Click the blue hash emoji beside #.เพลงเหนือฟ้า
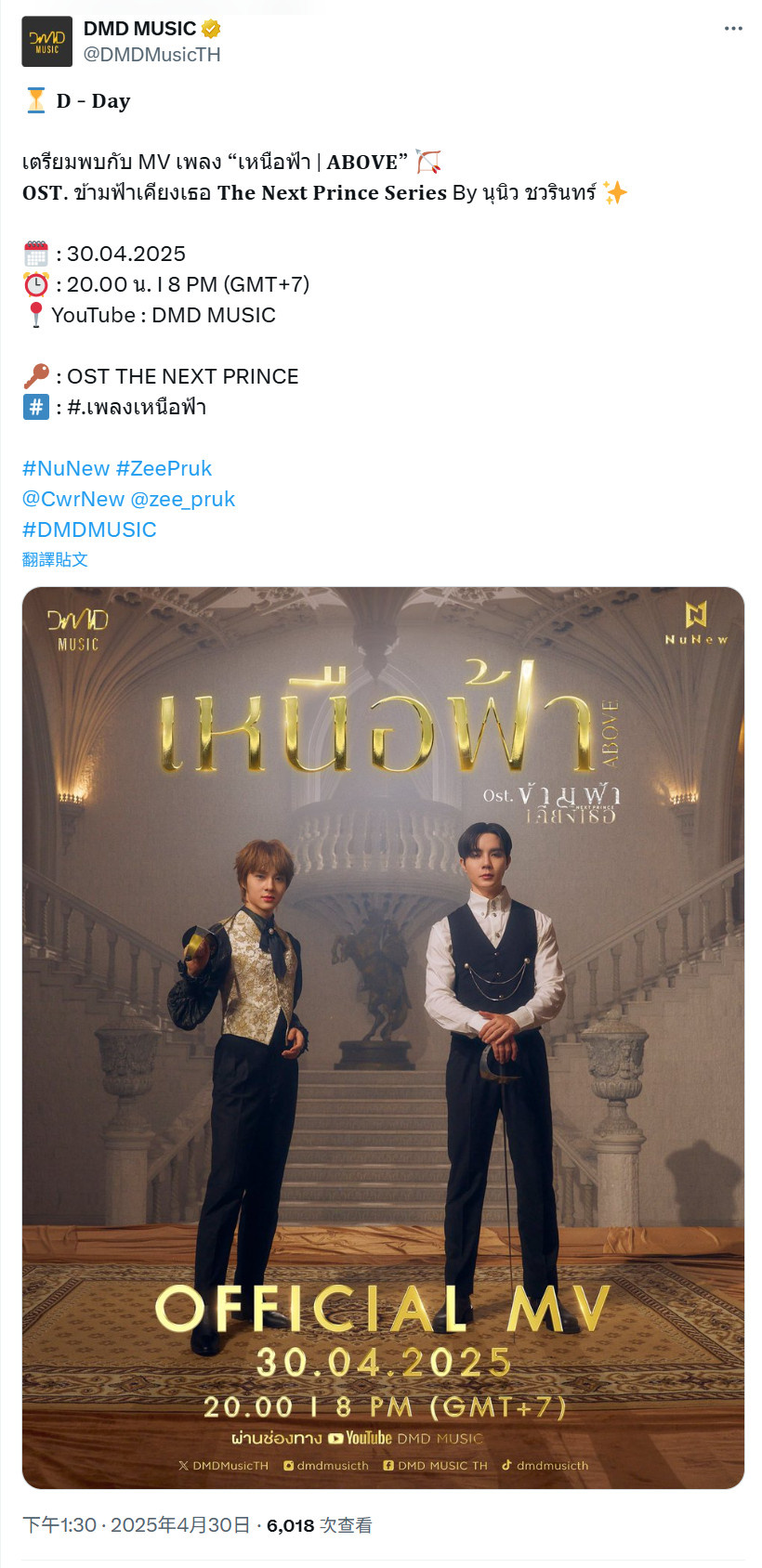 coord(35,407)
